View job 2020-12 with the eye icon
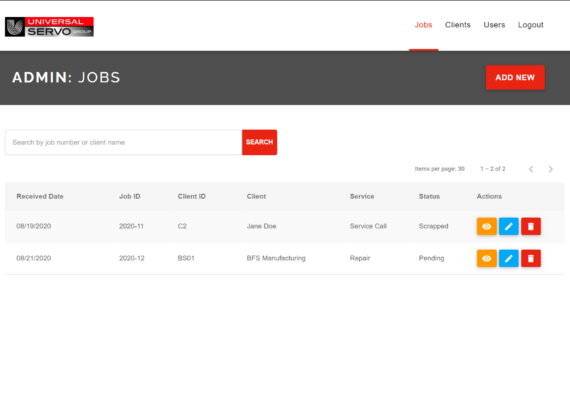The width and height of the screenshot is (570, 412). tap(486, 258)
